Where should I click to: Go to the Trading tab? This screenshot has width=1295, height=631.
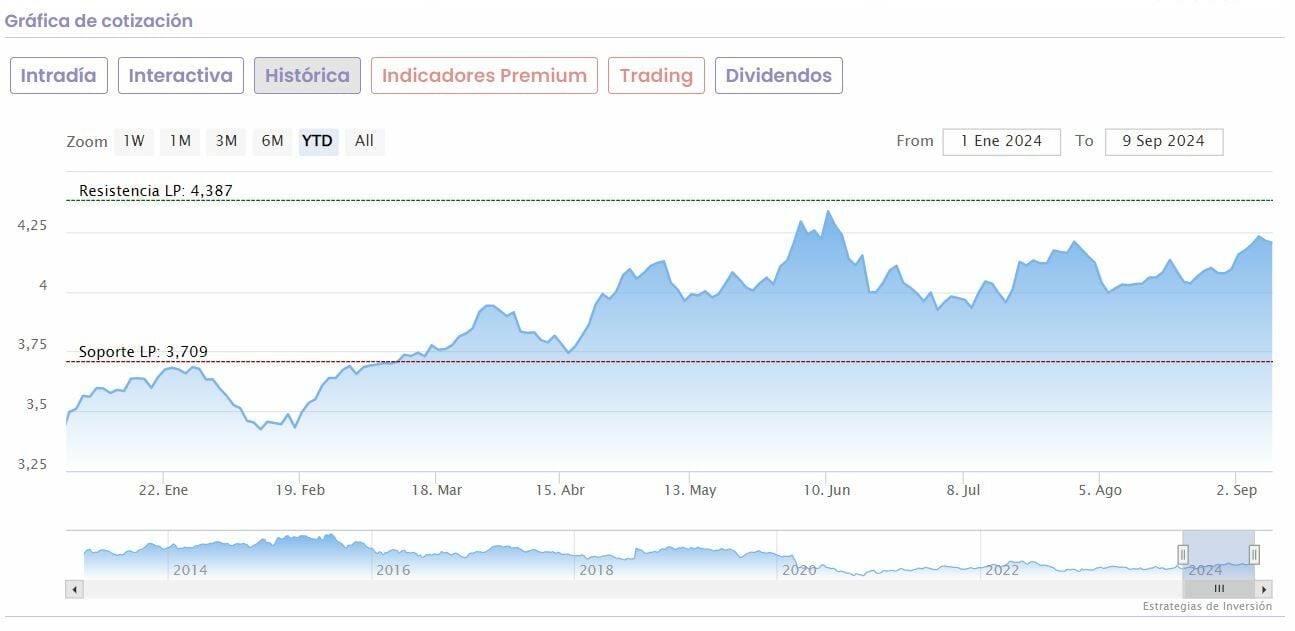[x=656, y=76]
